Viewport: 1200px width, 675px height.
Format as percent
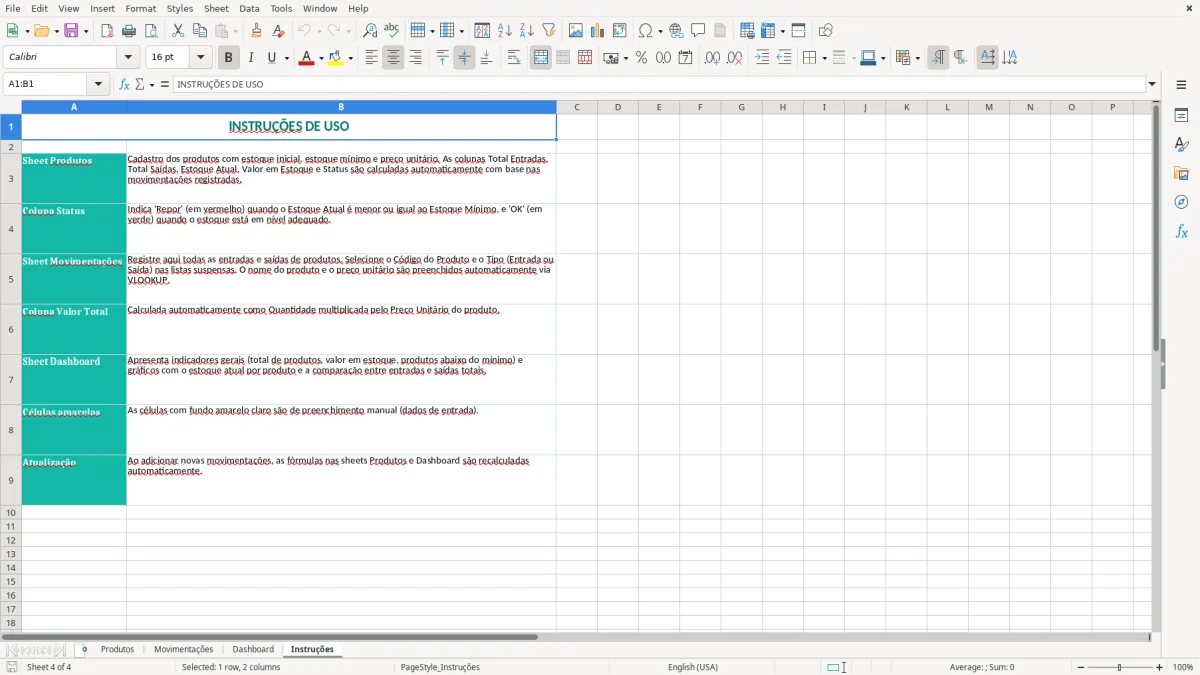[642, 58]
